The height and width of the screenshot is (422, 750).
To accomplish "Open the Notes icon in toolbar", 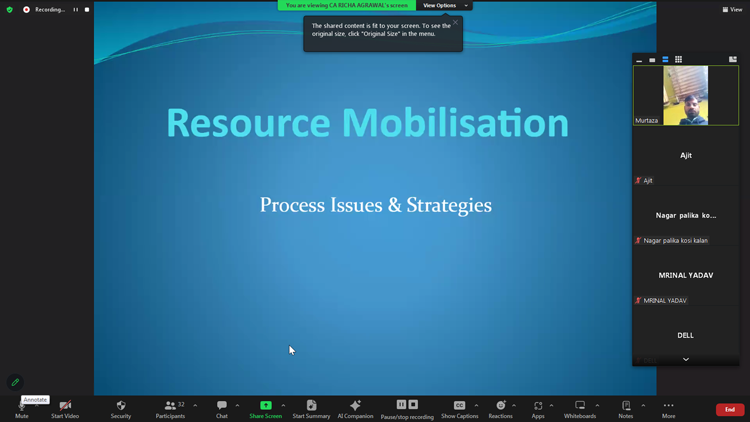I will (x=626, y=406).
